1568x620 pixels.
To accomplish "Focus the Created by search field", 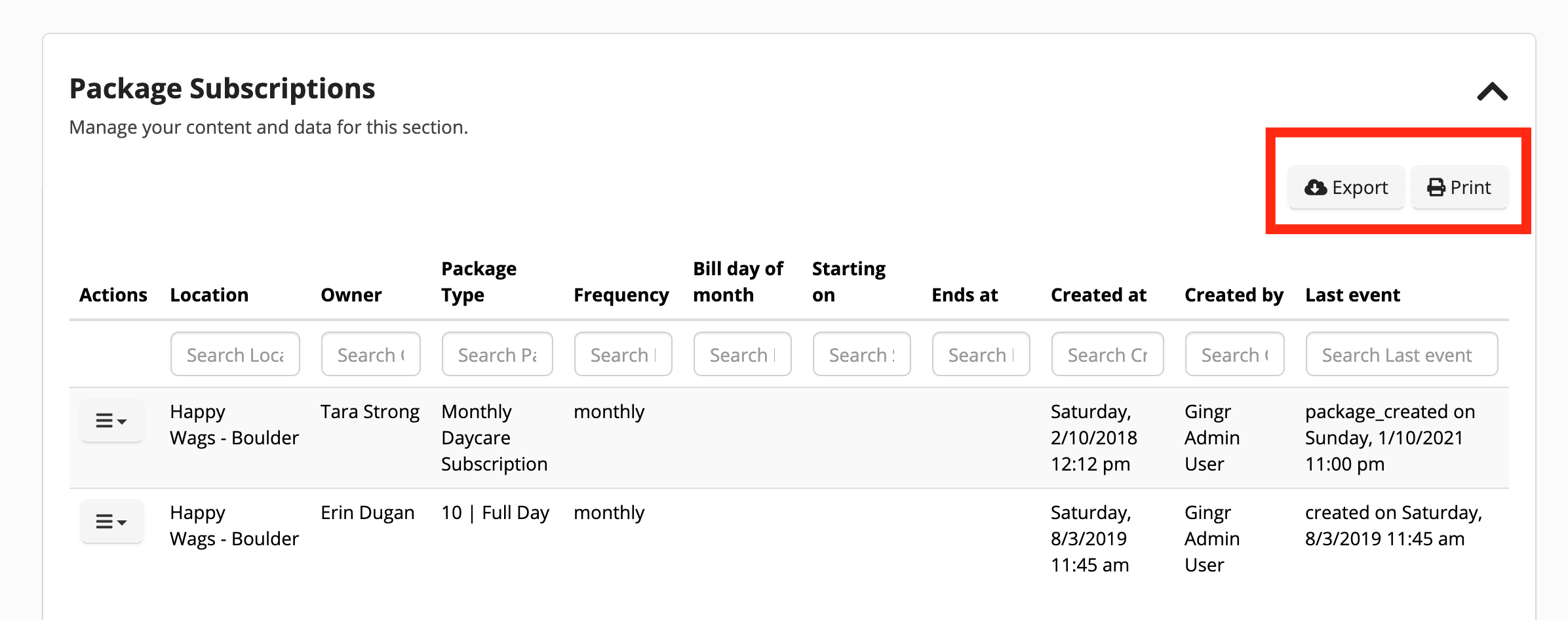I will pyautogui.click(x=1235, y=354).
